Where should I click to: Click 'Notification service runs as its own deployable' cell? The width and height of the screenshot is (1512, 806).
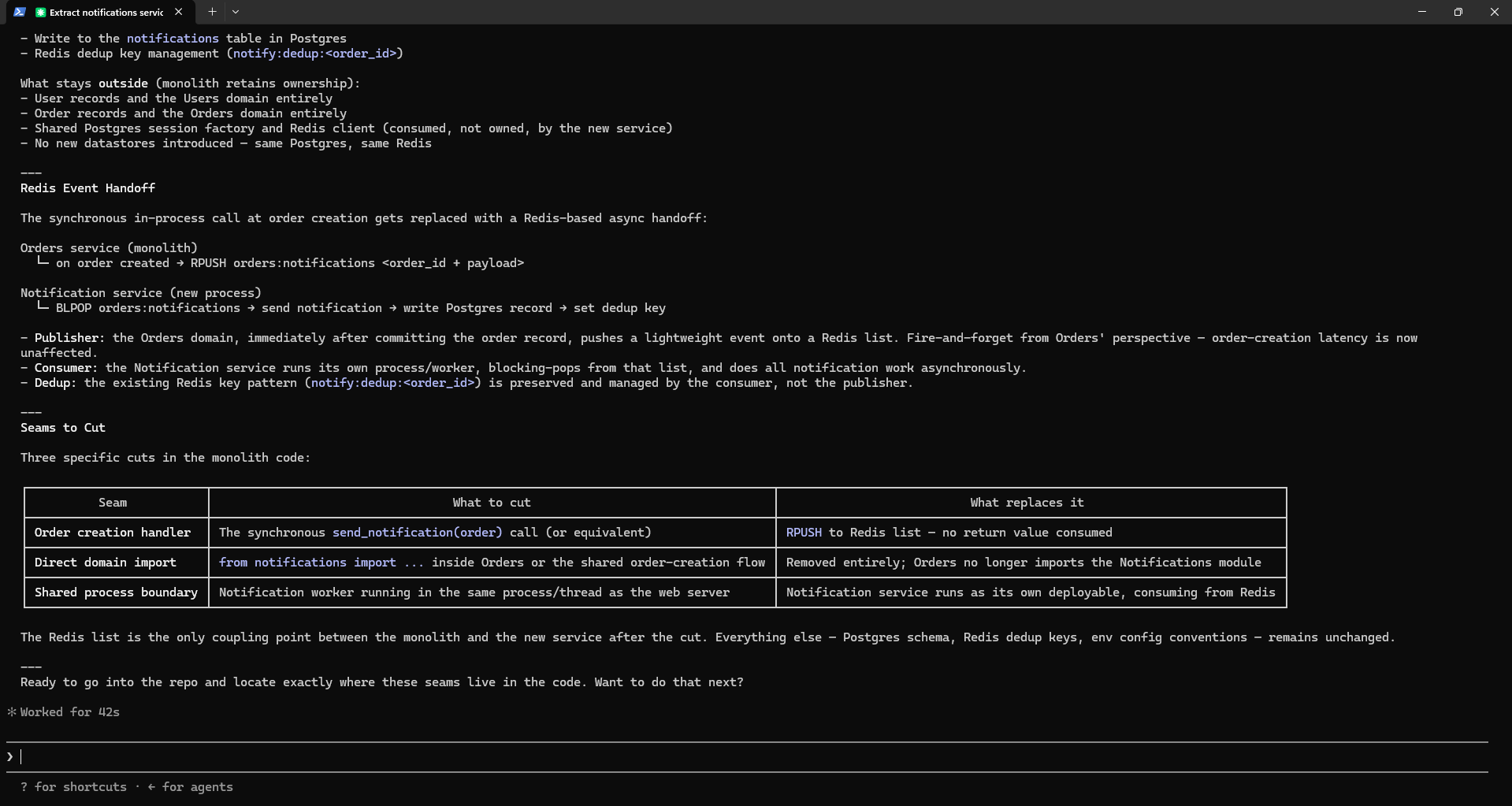point(1031,592)
